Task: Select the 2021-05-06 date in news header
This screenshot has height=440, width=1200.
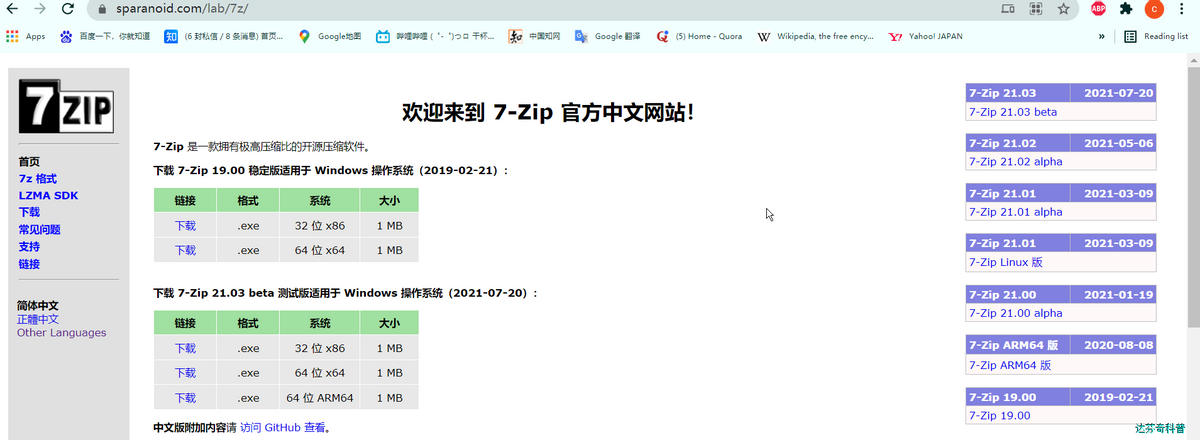Action: pyautogui.click(x=1119, y=143)
